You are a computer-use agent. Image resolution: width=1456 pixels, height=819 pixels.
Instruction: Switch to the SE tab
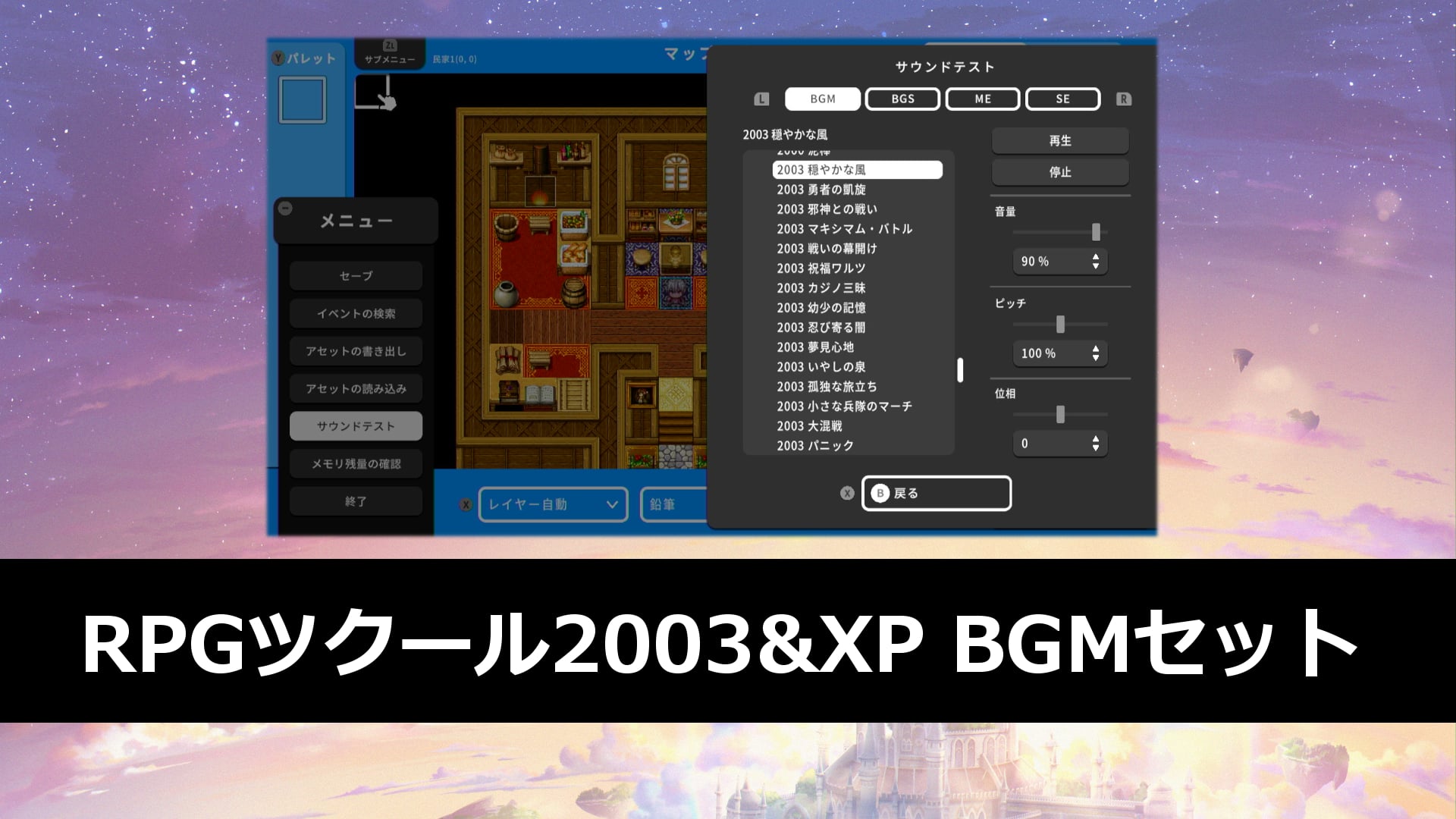(x=1062, y=99)
